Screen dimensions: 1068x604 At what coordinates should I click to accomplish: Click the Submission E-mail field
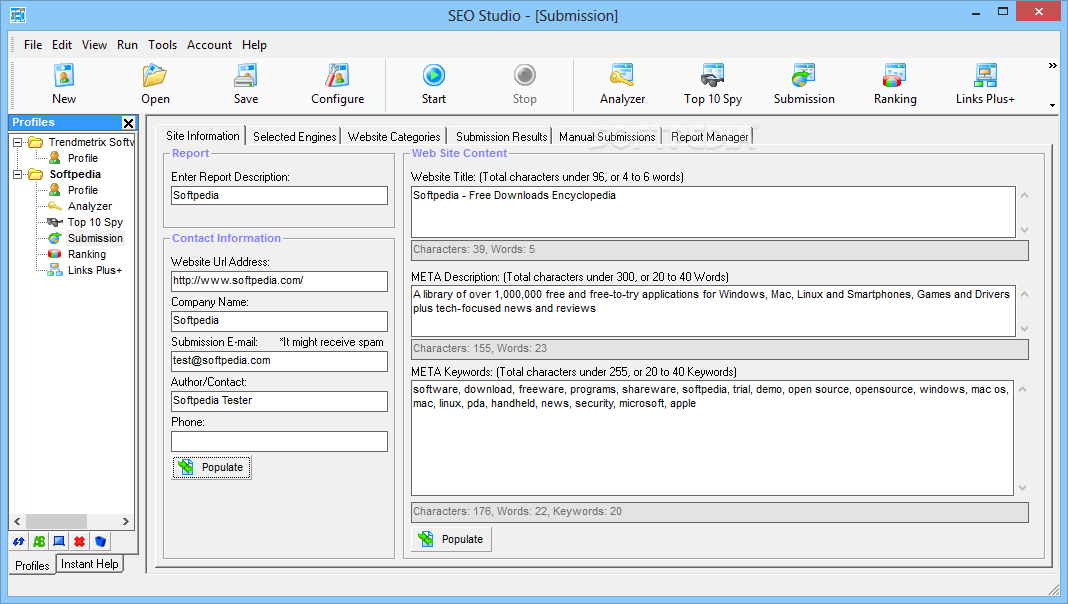[x=279, y=361]
